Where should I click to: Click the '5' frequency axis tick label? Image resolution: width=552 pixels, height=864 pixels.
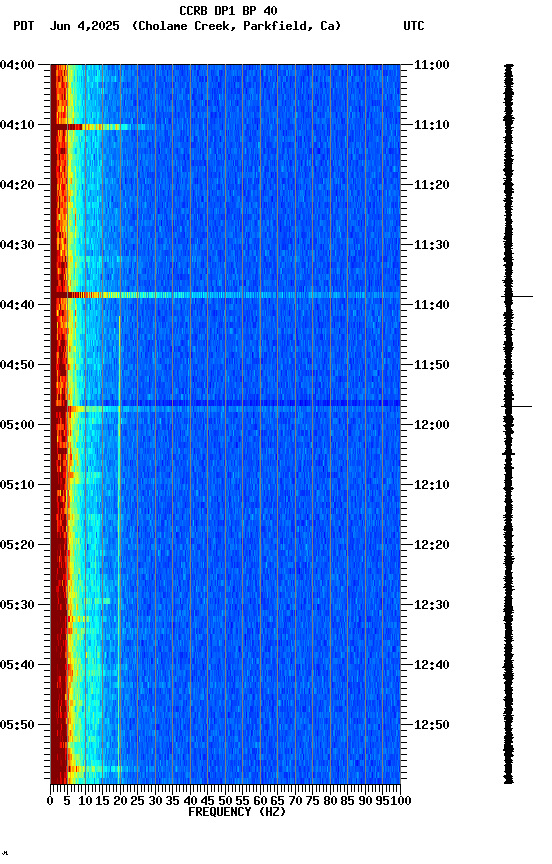click(67, 801)
